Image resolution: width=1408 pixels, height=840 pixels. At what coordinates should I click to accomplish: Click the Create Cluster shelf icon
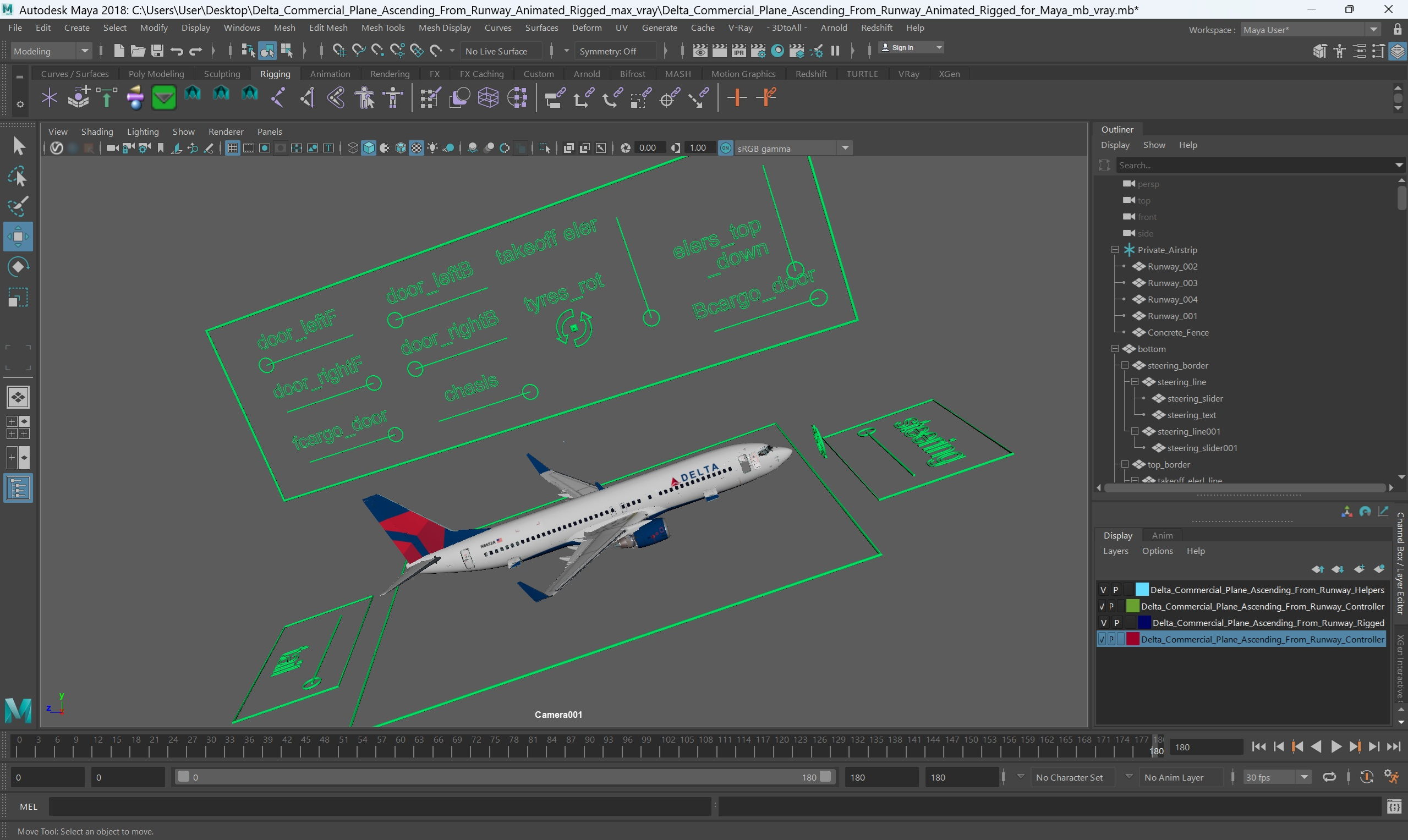517,98
